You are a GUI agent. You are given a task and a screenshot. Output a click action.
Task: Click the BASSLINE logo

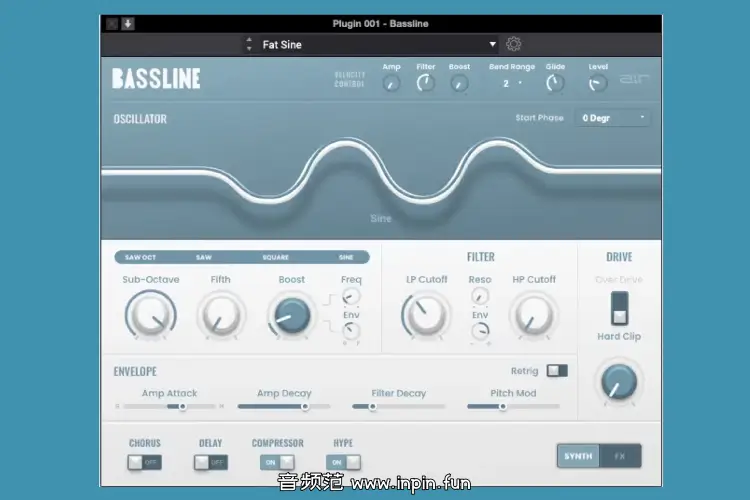[x=156, y=79]
